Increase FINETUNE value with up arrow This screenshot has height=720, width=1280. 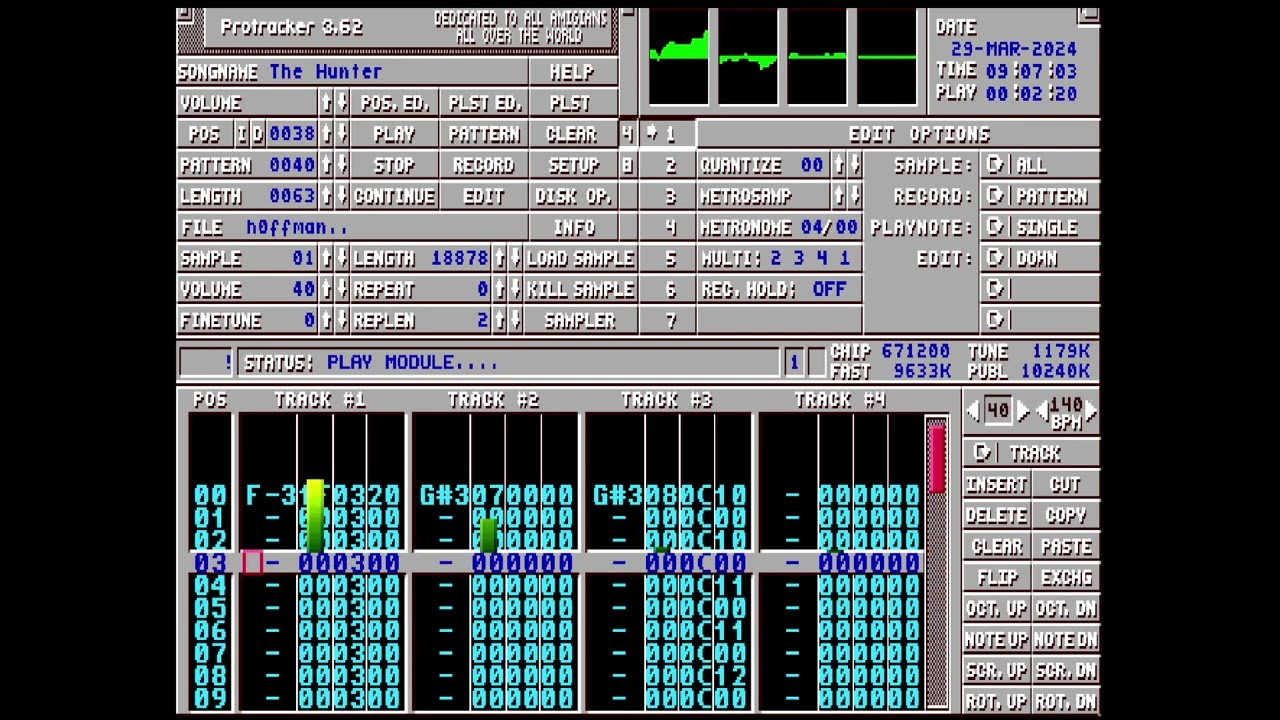(x=326, y=320)
